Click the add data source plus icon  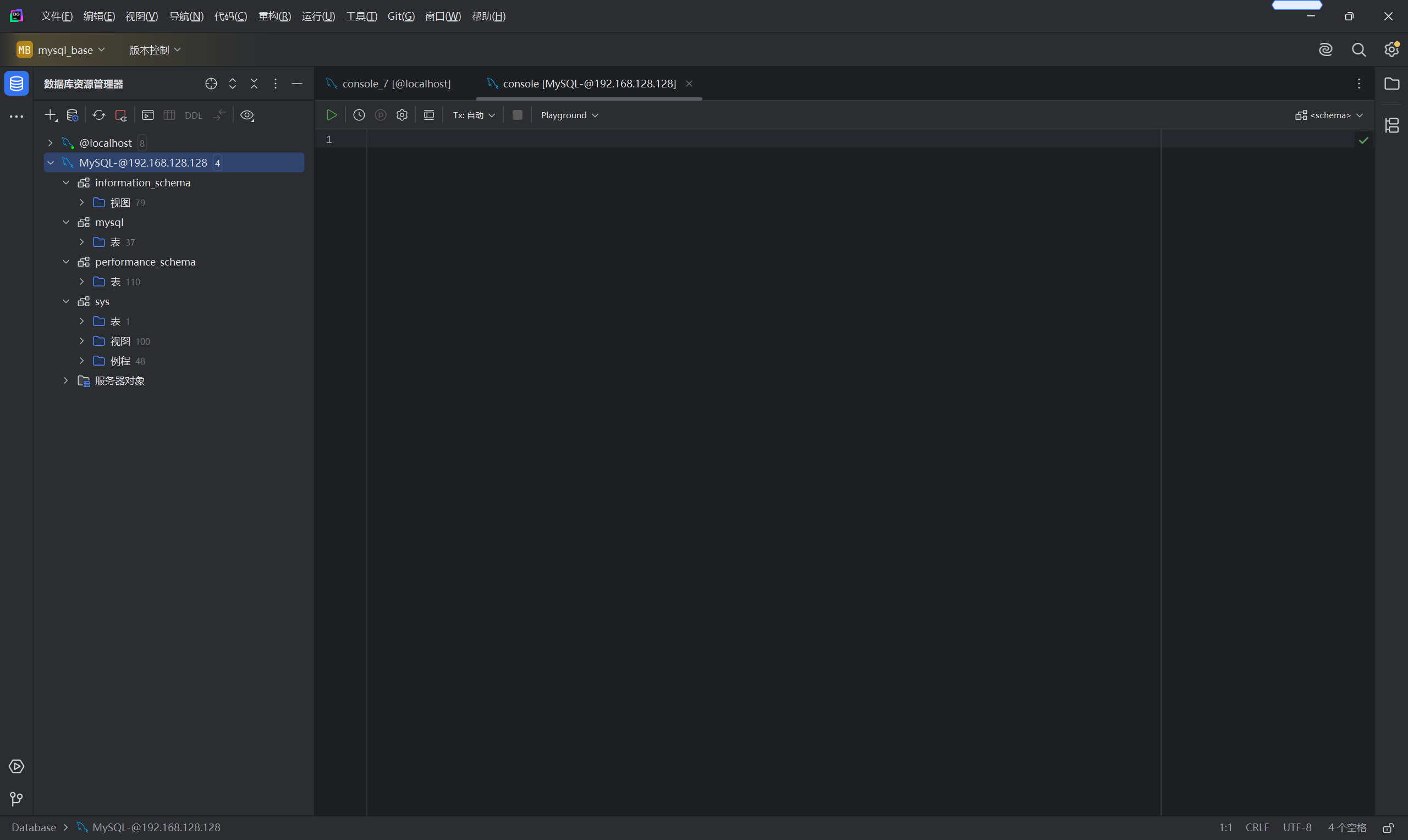pyautogui.click(x=51, y=115)
